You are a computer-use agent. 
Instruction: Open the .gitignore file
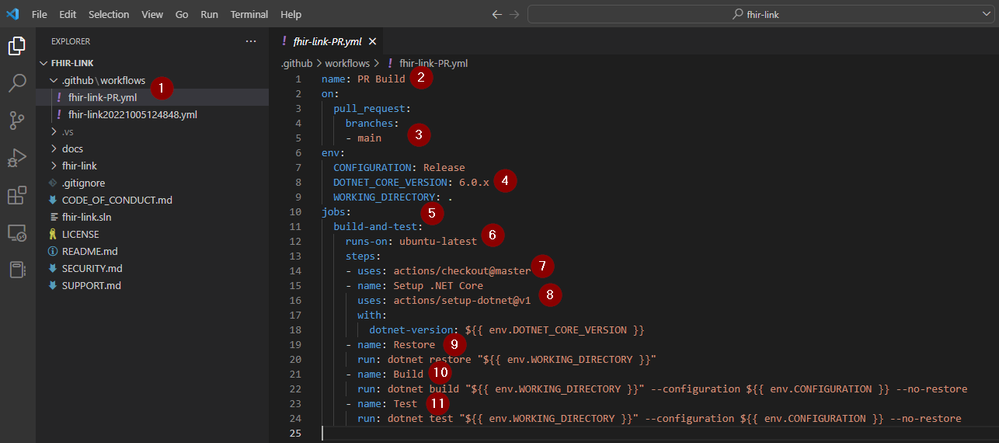(152, 183)
